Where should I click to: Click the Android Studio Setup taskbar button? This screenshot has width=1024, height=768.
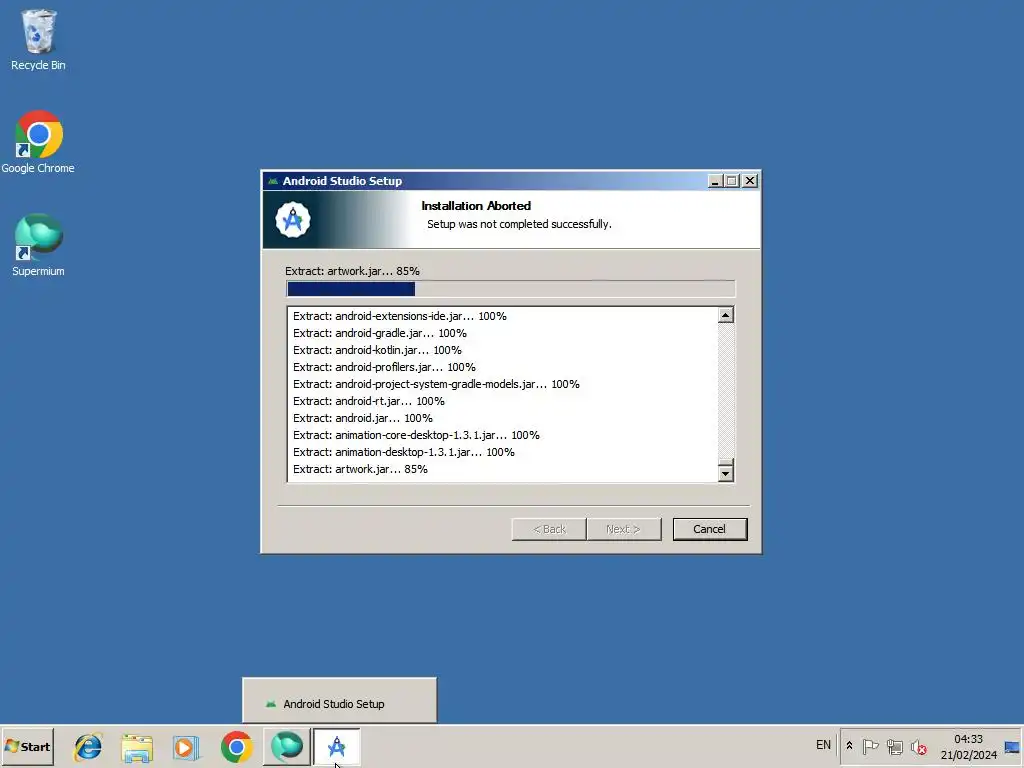336,746
